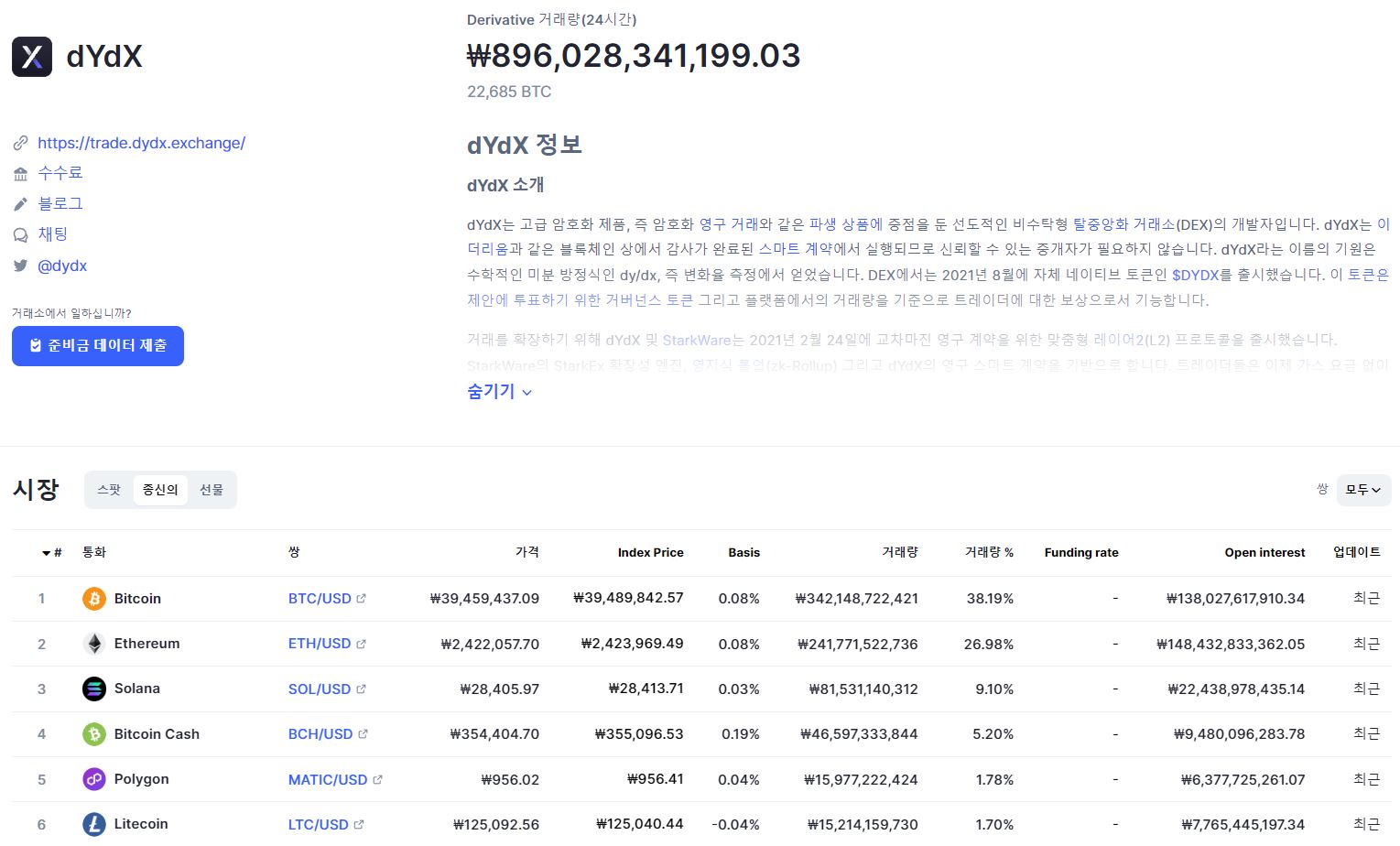Sort by the Index Price column header

coord(650,552)
